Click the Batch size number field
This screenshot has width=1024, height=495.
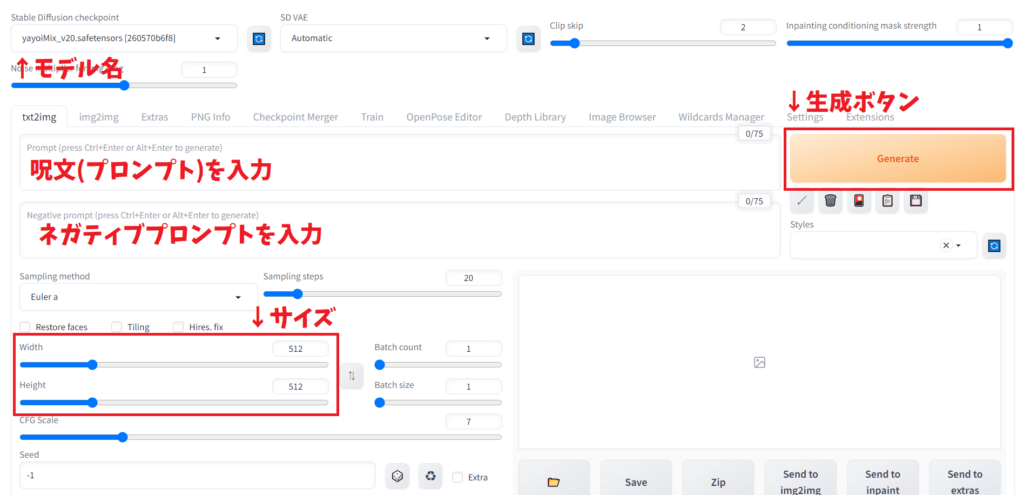point(474,387)
